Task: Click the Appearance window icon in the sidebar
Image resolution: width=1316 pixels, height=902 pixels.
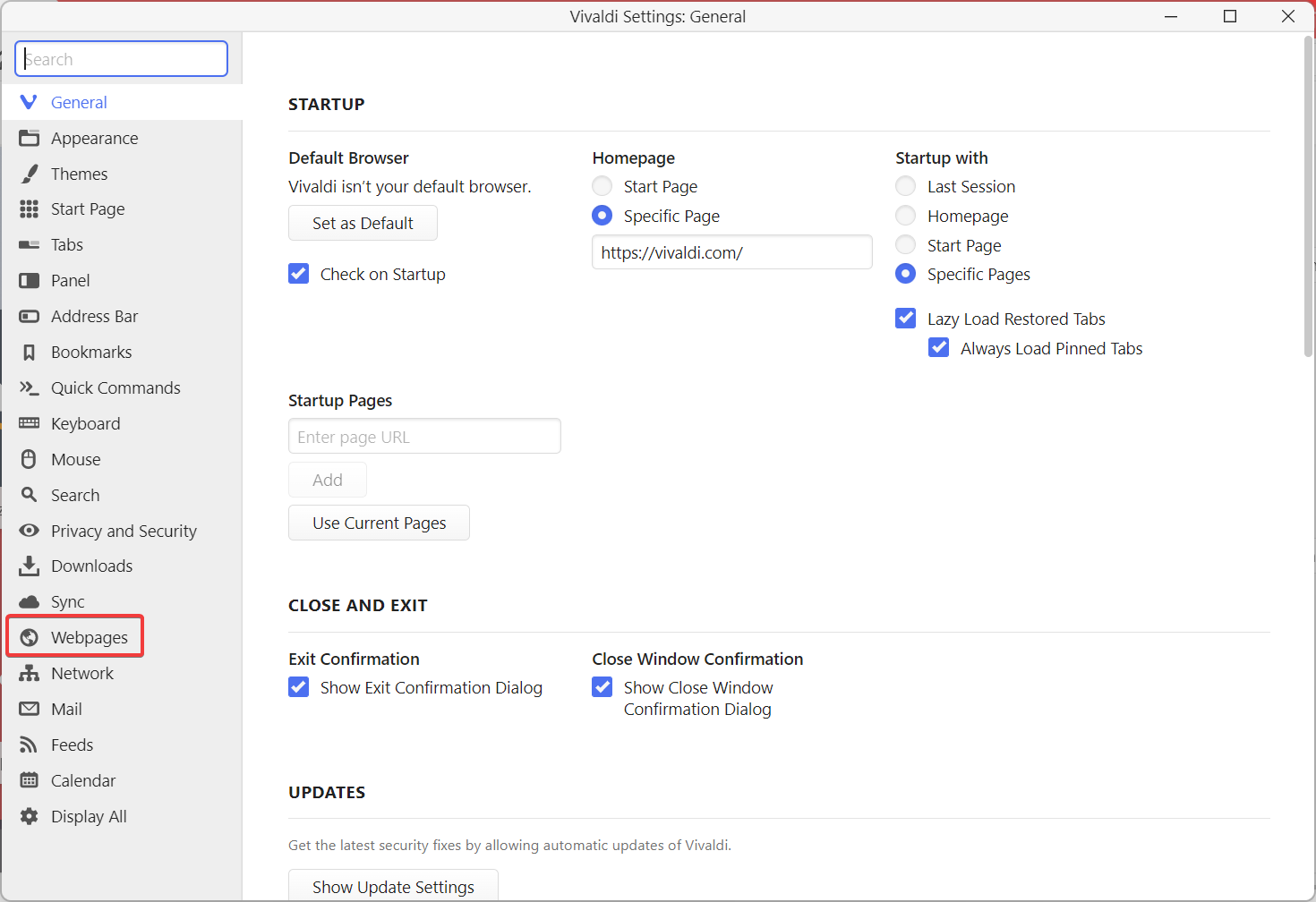Action: (29, 138)
